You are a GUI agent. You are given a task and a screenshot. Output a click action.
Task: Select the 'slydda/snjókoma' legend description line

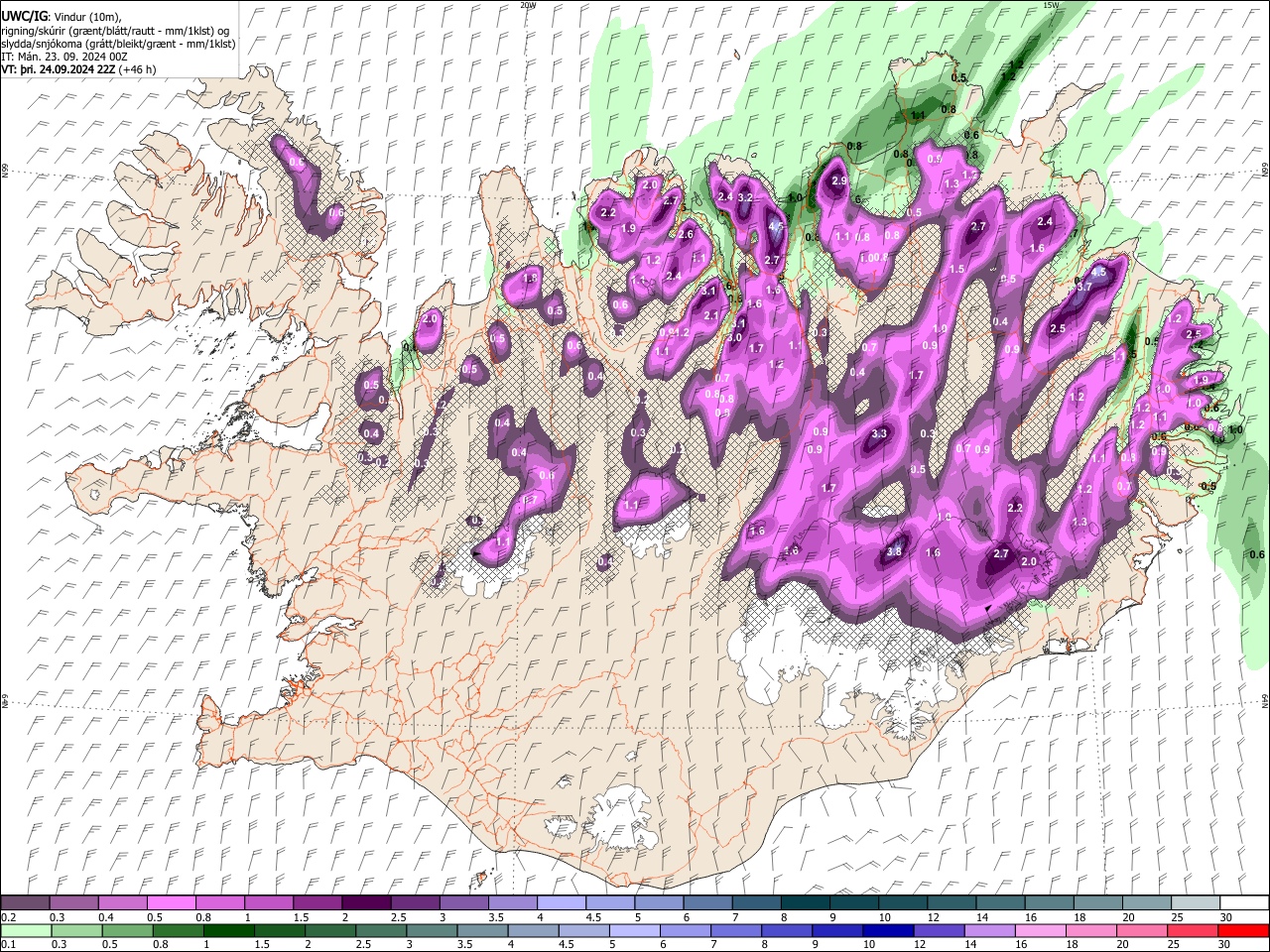point(118,44)
